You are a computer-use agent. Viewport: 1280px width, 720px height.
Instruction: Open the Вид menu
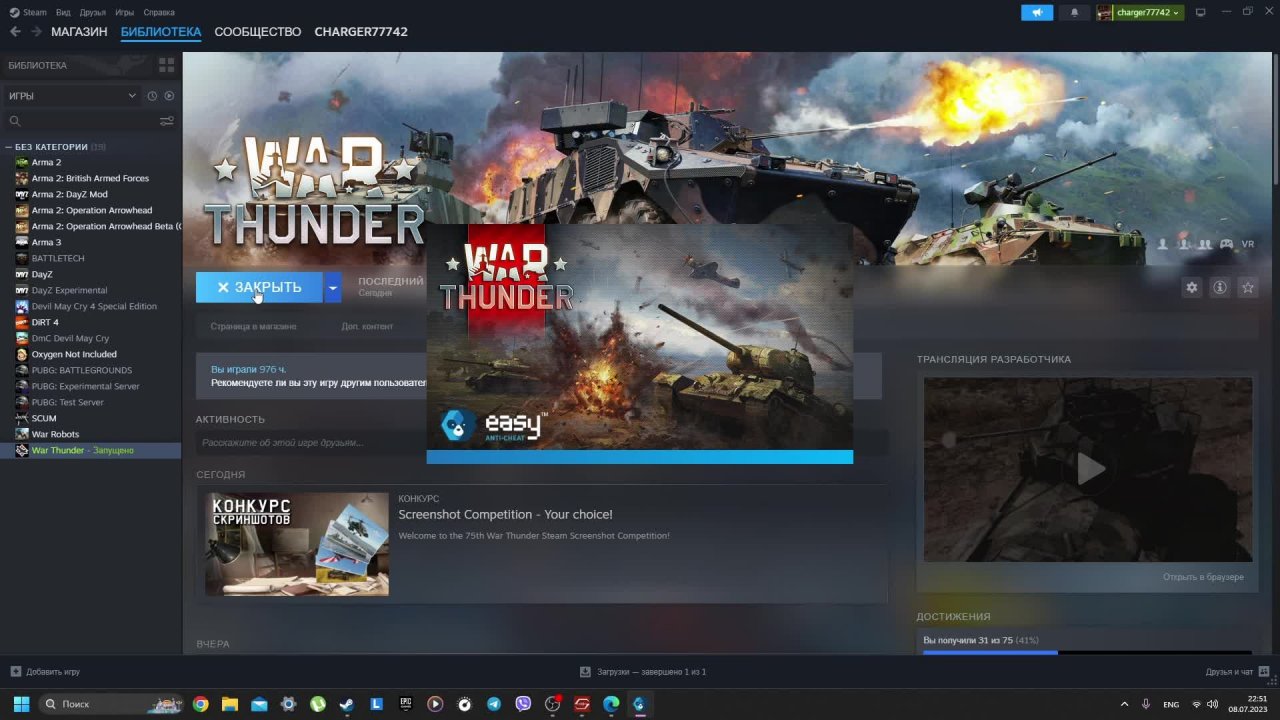tap(63, 12)
